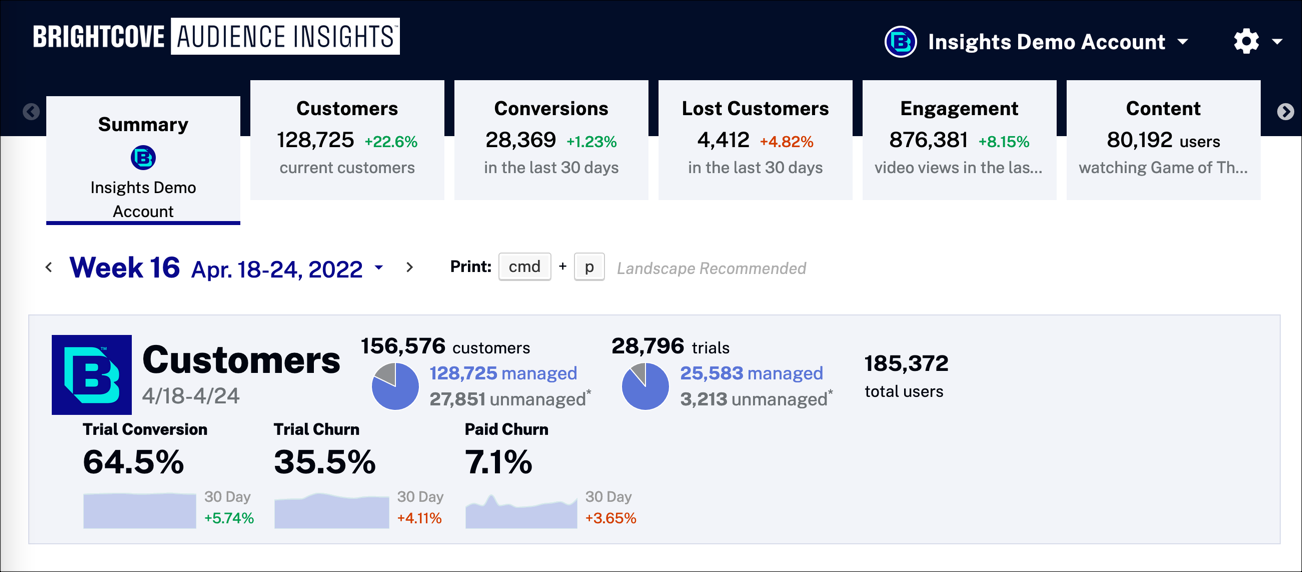Click the 128,725 managed customers link

[x=503, y=373]
